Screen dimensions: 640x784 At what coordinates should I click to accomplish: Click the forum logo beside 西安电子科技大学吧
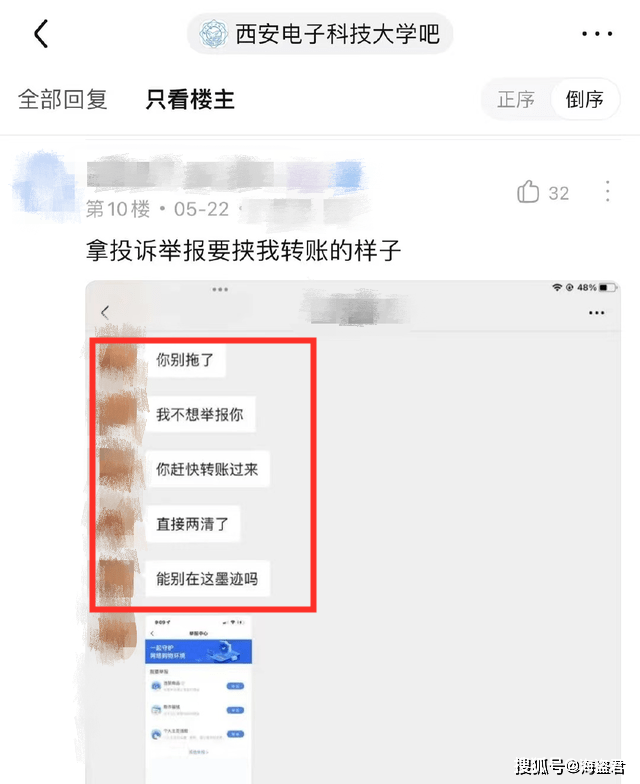pyautogui.click(x=214, y=34)
